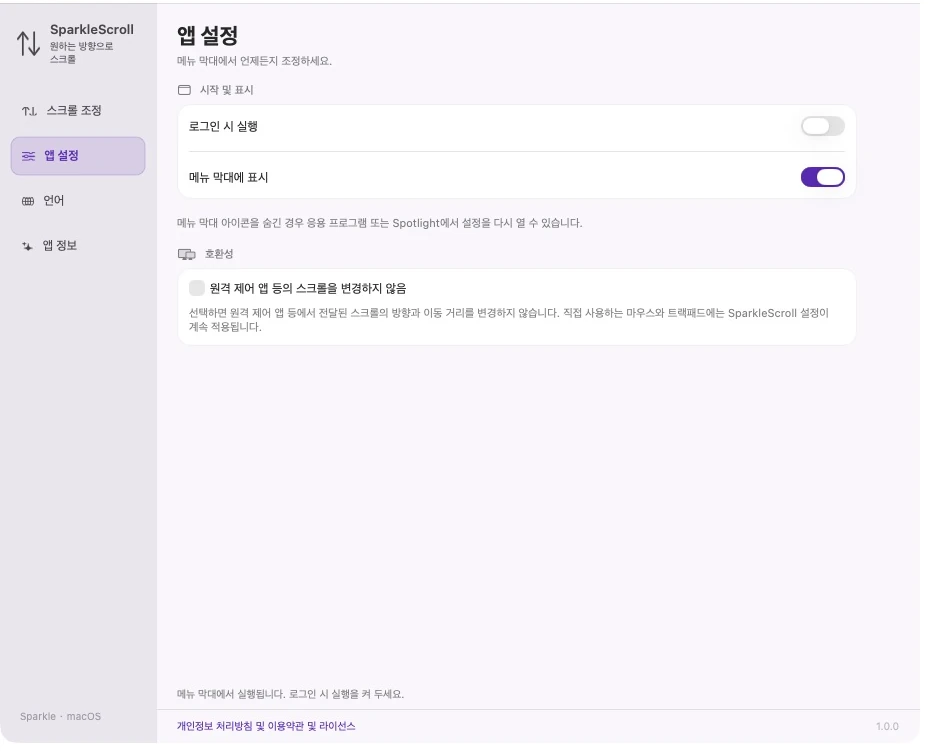Image resolution: width=928 pixels, height=751 pixels.
Task: Click the 메뉴 막대에 표시 row label
Action: (230, 179)
